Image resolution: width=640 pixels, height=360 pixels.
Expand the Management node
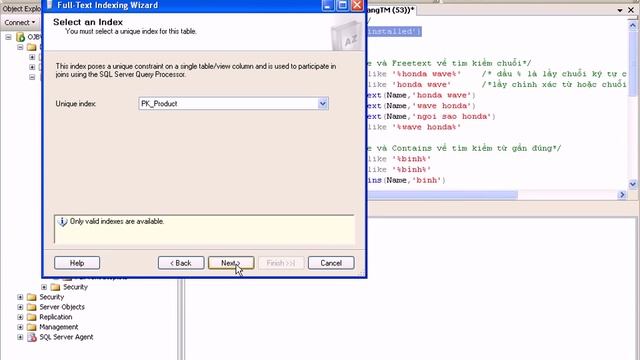pos(20,327)
